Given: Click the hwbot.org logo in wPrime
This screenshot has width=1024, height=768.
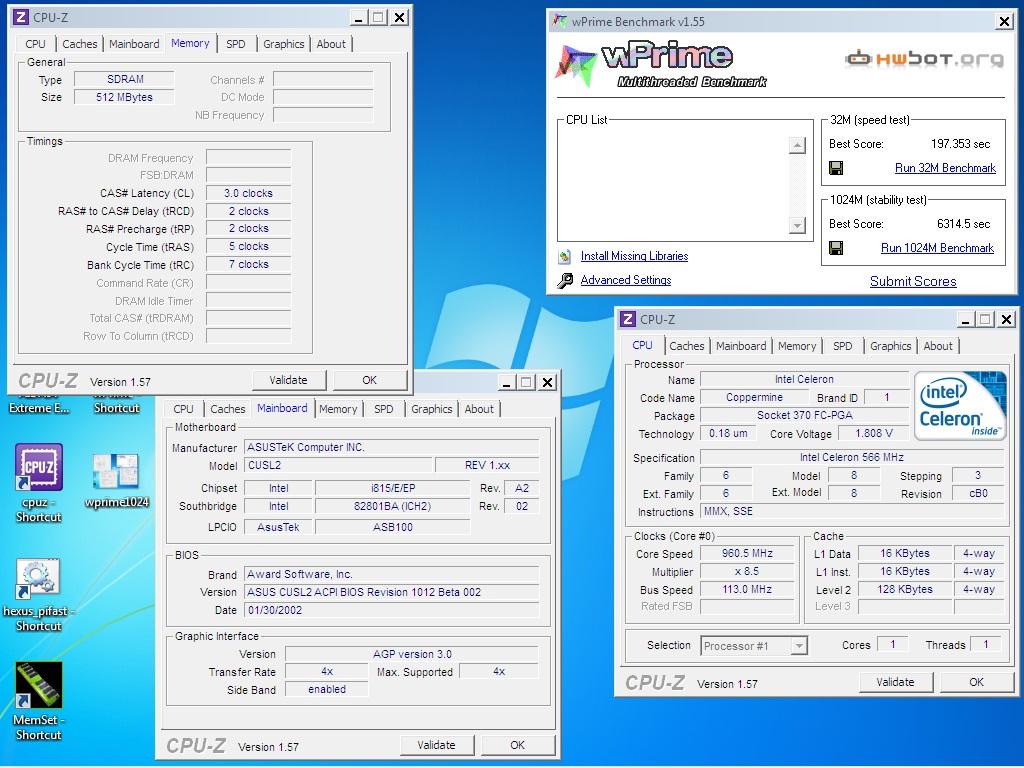Looking at the screenshot, I should point(924,59).
